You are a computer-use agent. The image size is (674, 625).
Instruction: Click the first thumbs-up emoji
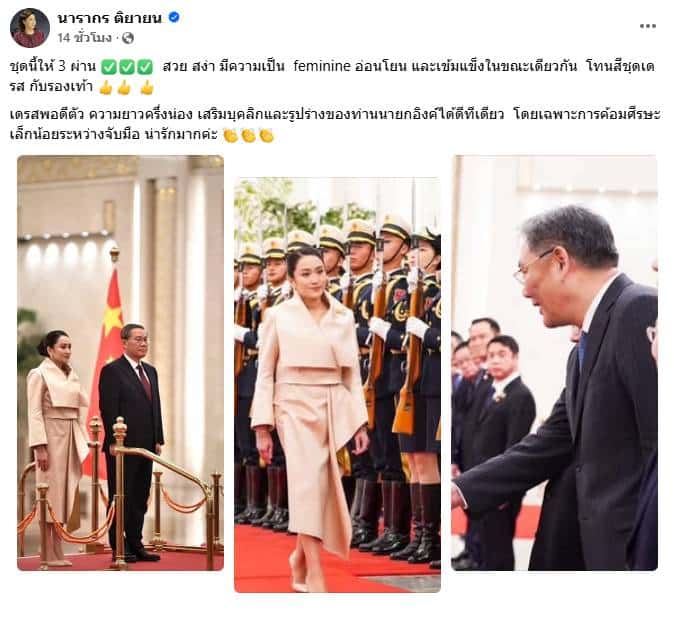106,88
